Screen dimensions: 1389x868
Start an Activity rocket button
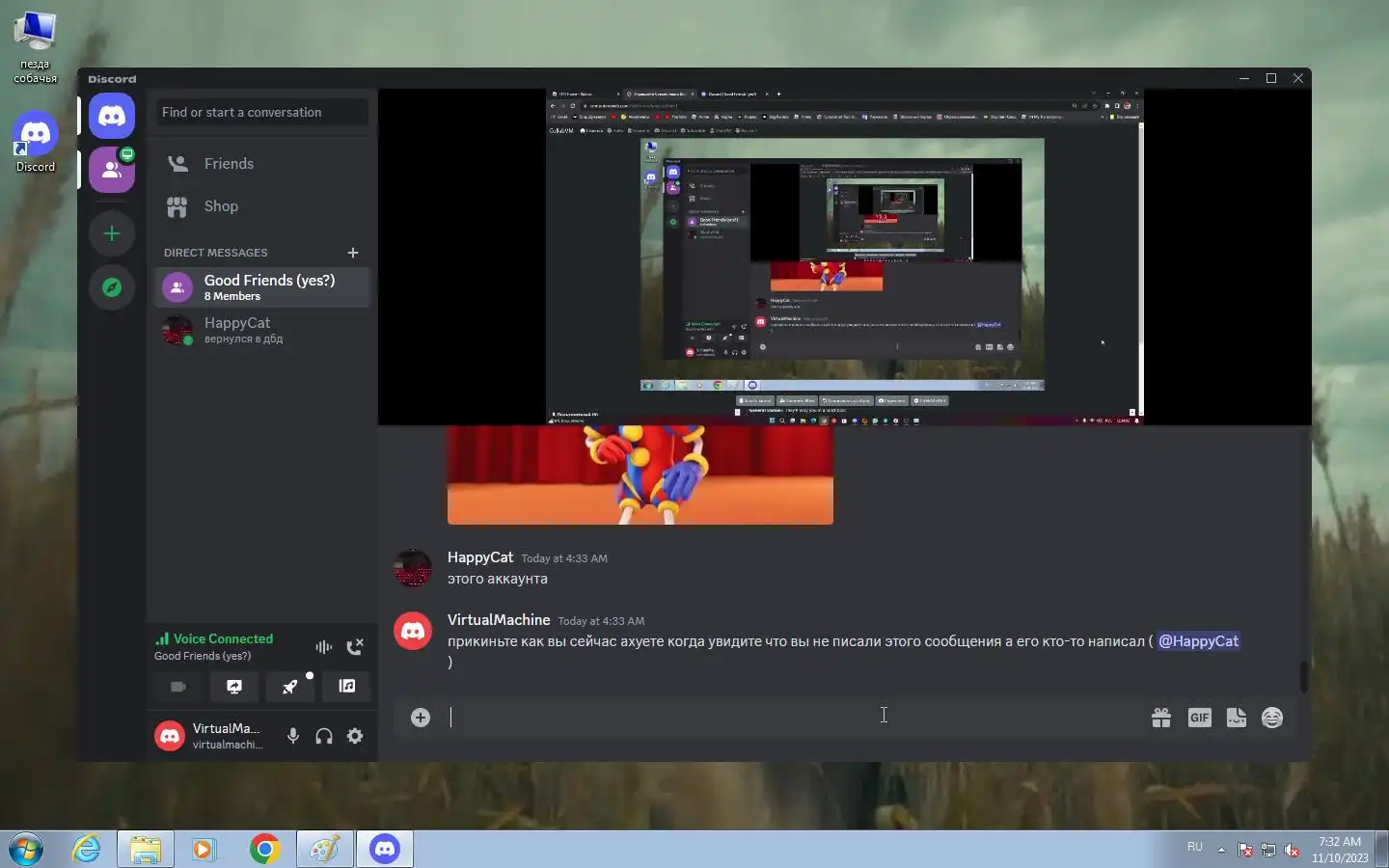click(290, 687)
